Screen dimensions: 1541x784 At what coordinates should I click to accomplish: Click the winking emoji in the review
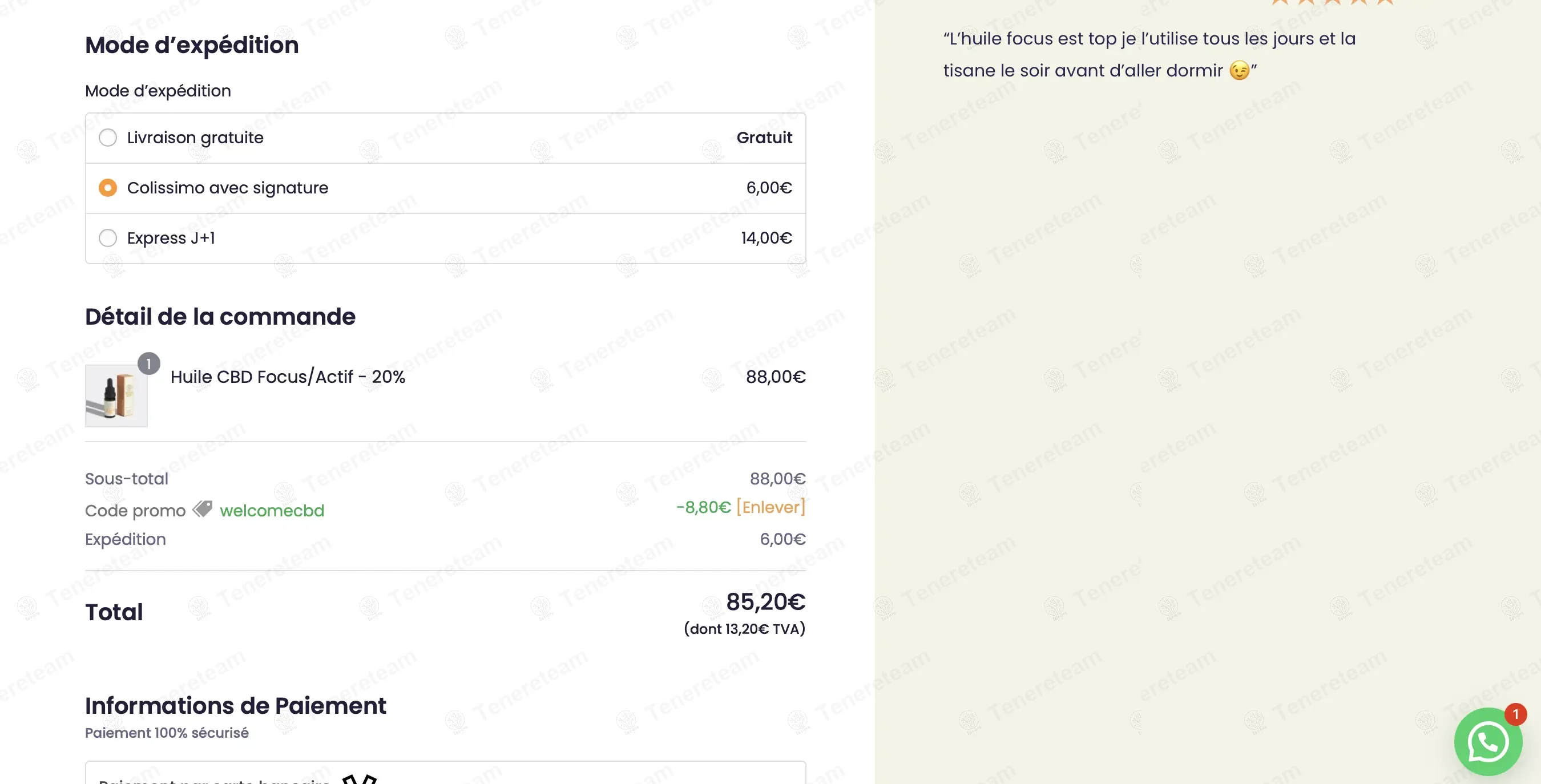tap(1239, 71)
